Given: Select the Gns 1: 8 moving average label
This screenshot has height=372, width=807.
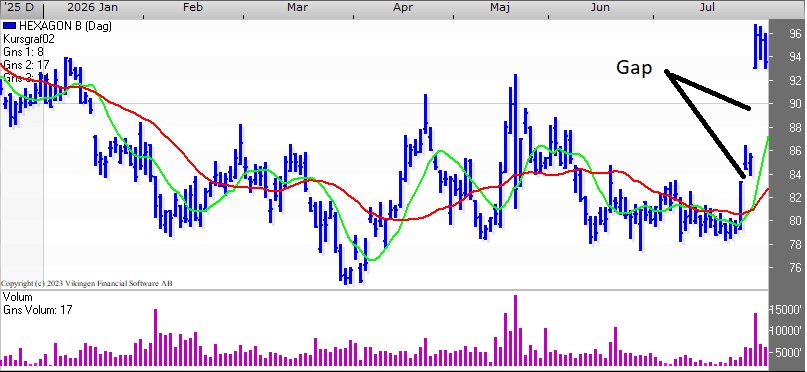Looking at the screenshot, I should coord(23,52).
